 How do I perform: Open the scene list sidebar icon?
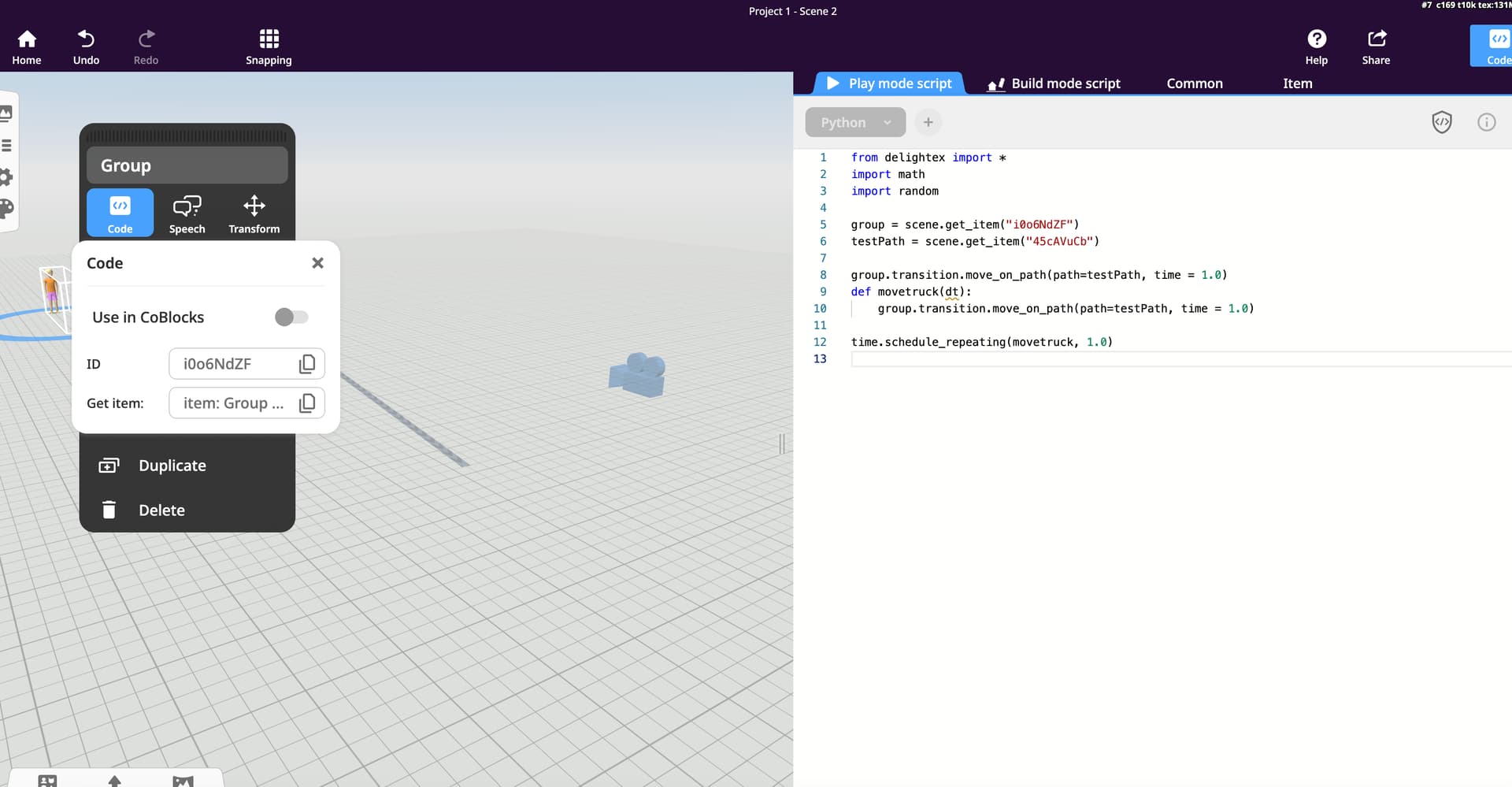click(x=6, y=146)
